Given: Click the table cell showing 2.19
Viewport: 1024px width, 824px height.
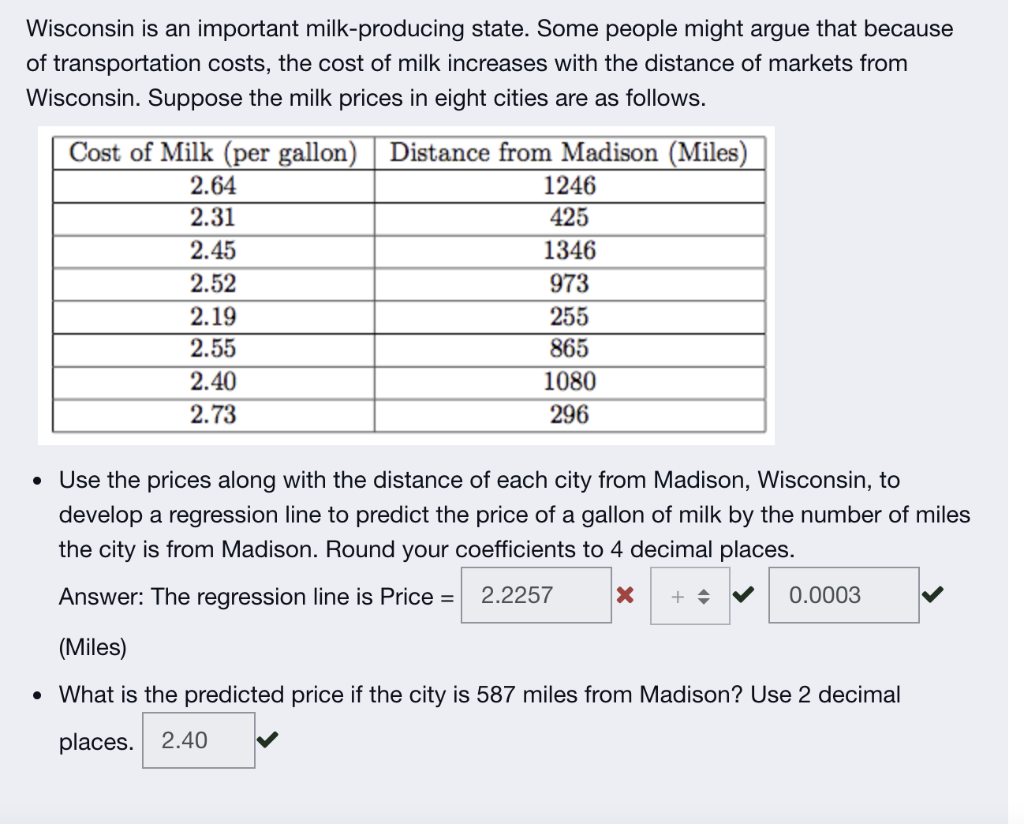Looking at the screenshot, I should (x=211, y=316).
